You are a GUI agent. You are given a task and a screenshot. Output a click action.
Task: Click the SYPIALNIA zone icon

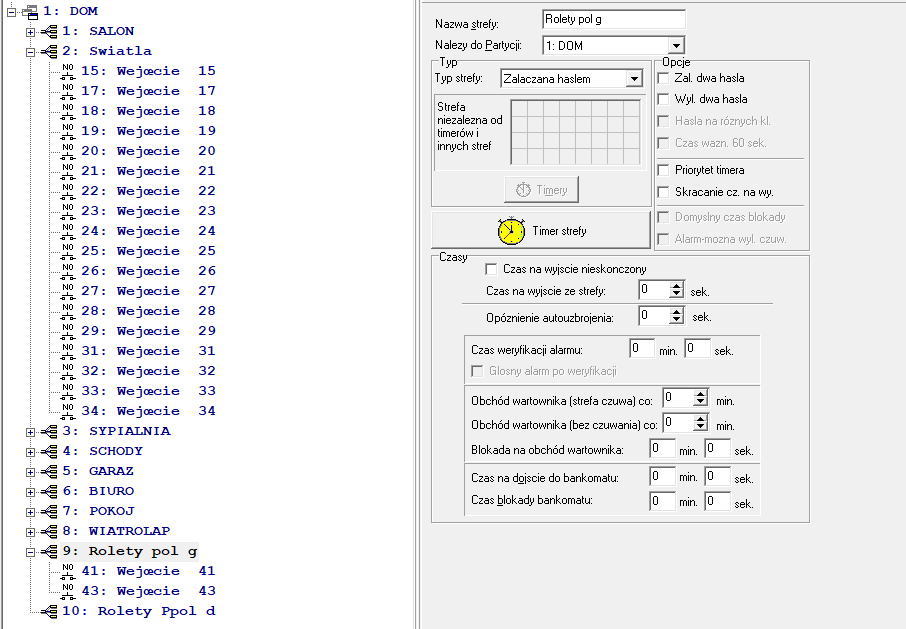(x=49, y=431)
